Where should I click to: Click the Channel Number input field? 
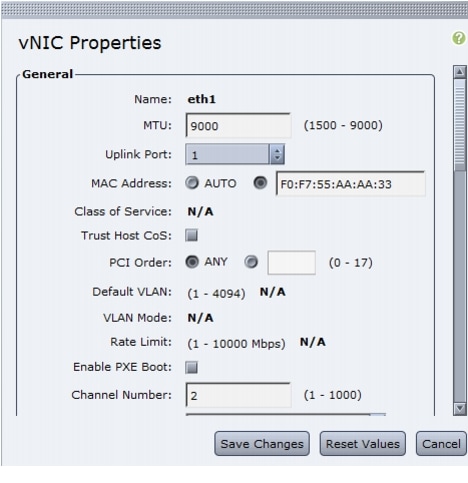tap(238, 395)
